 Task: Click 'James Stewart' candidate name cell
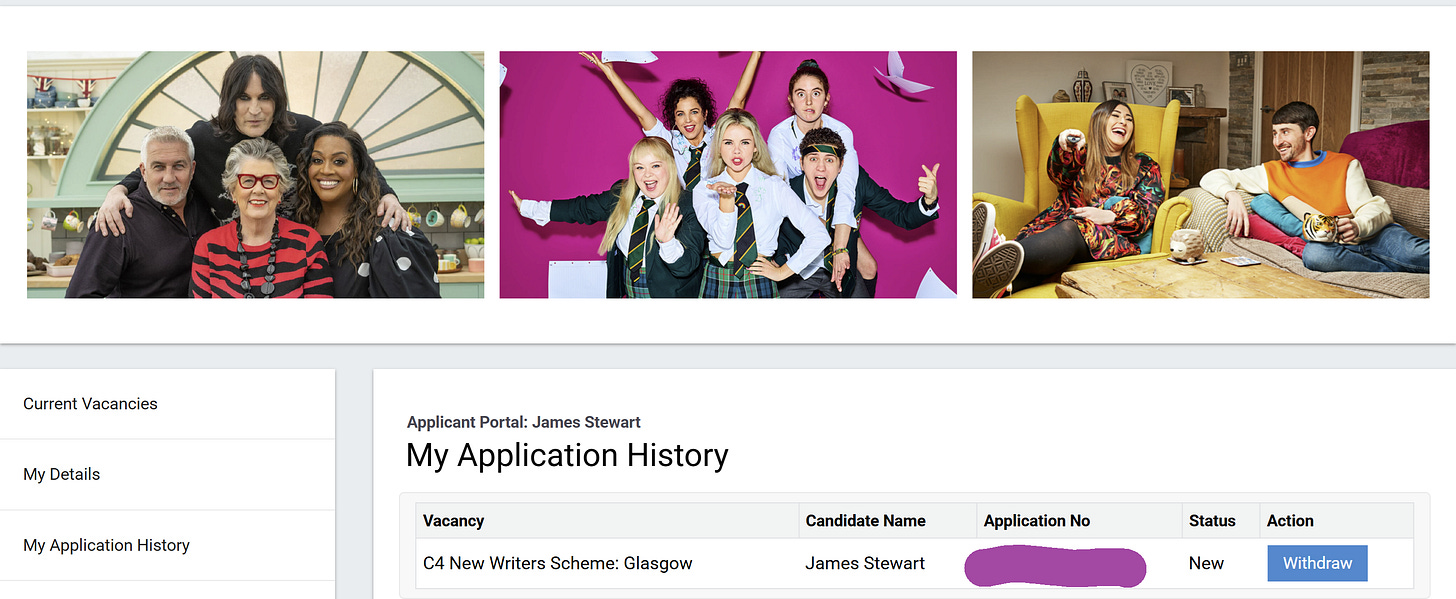click(x=887, y=563)
